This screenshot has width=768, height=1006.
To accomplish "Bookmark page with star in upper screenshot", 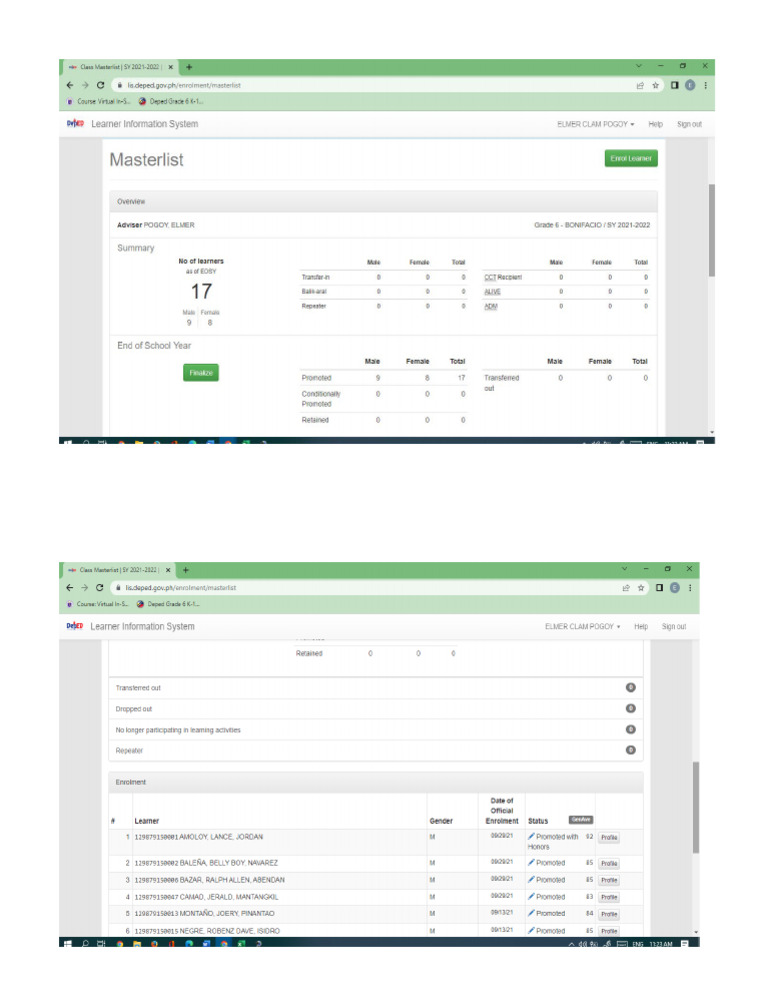I will [655, 85].
